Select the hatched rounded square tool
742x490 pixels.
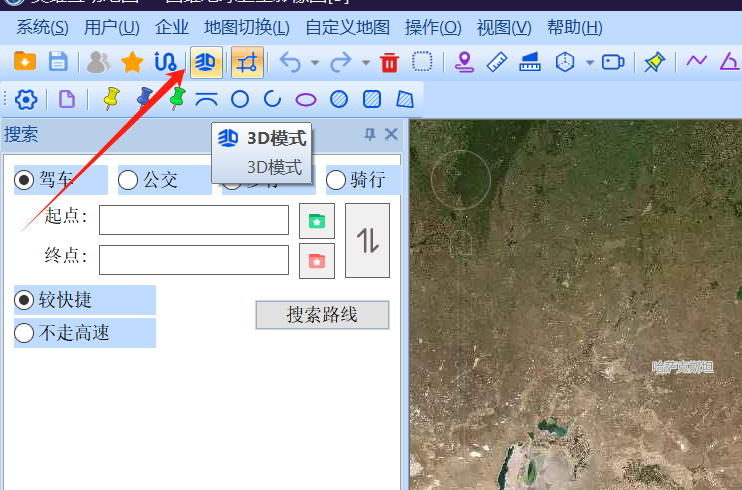tap(372, 99)
